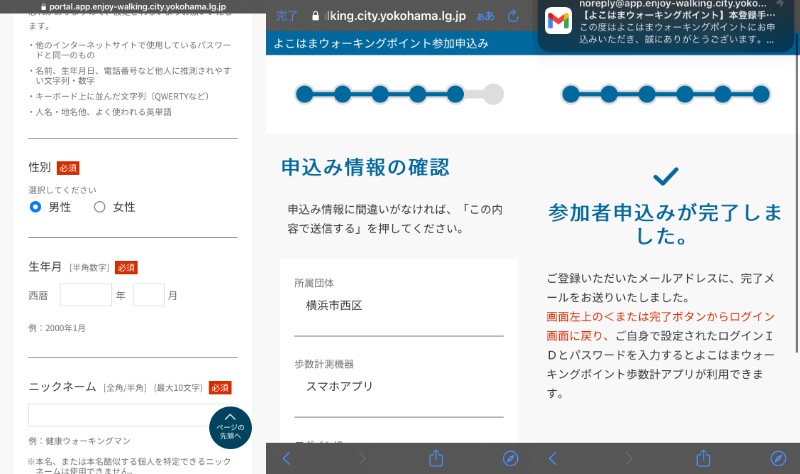Tap the ぁあ reader text-size button
The width and height of the screenshot is (800, 474).
tap(485, 16)
